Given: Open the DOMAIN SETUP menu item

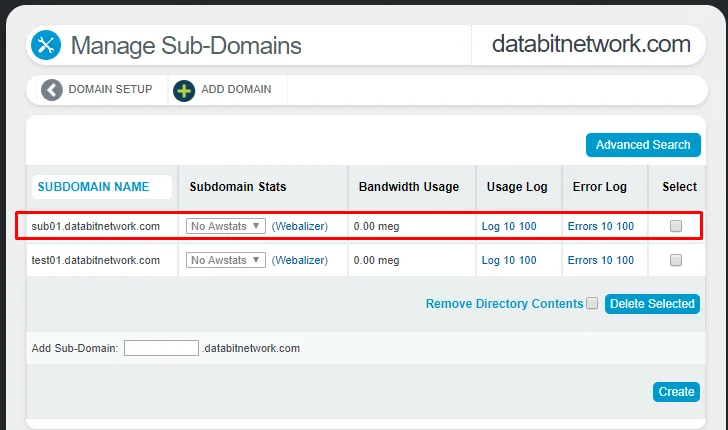Looking at the screenshot, I should click(110, 90).
